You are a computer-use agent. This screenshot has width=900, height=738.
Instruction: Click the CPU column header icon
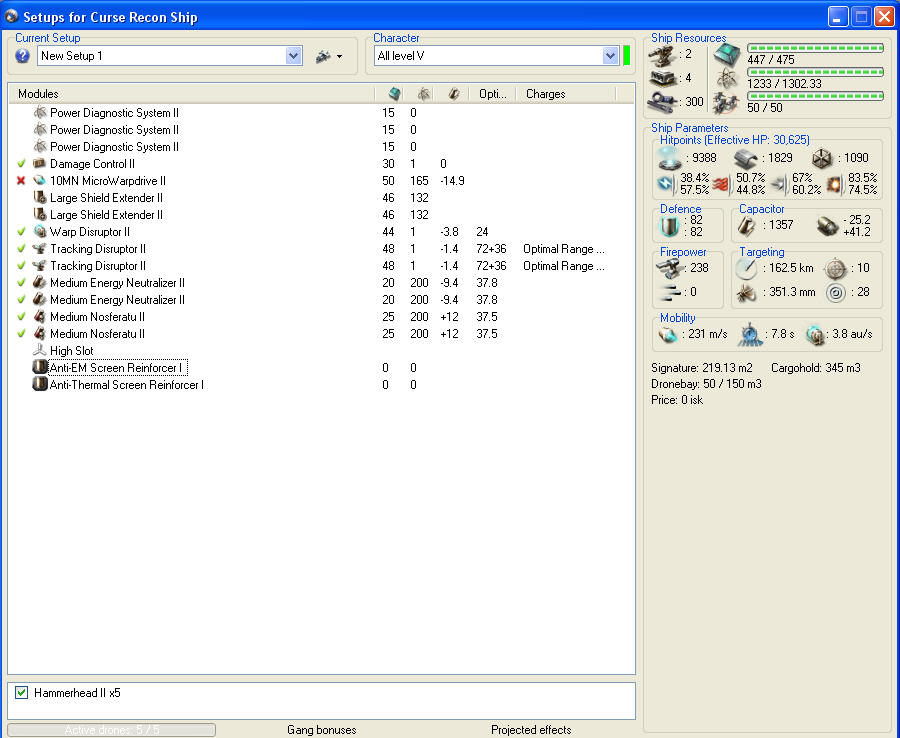pos(394,94)
